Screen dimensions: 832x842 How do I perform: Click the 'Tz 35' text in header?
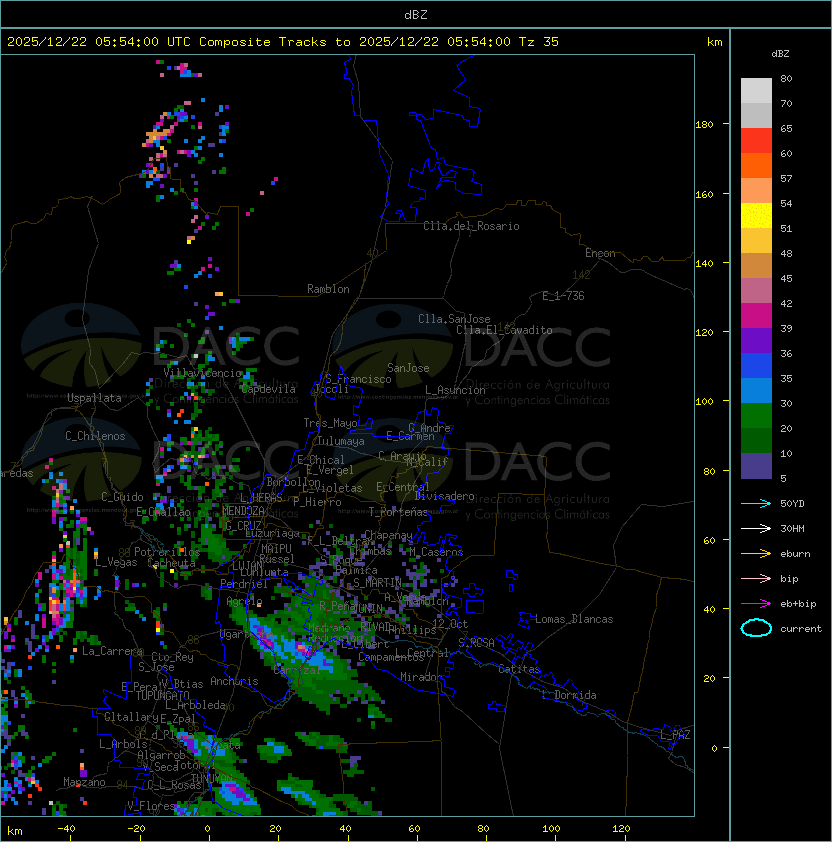[x=539, y=42]
